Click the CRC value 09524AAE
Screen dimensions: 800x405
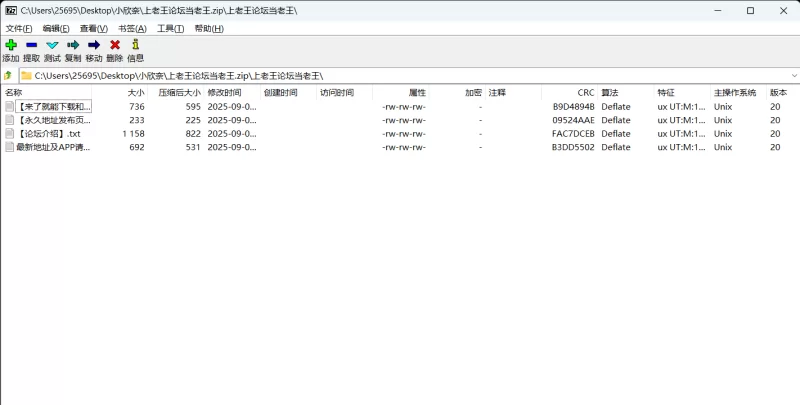pos(573,120)
